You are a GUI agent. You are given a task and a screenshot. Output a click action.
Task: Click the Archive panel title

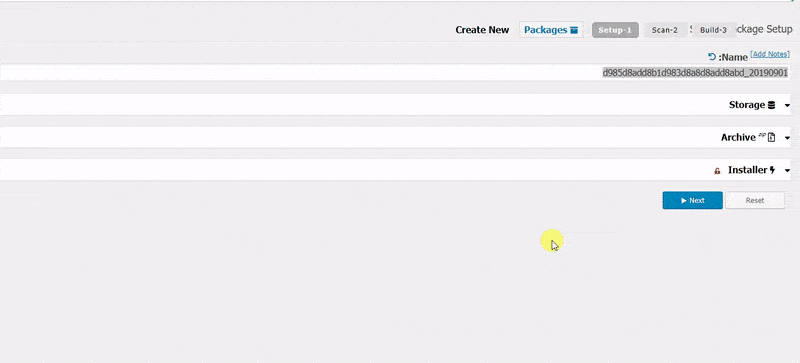(x=738, y=137)
